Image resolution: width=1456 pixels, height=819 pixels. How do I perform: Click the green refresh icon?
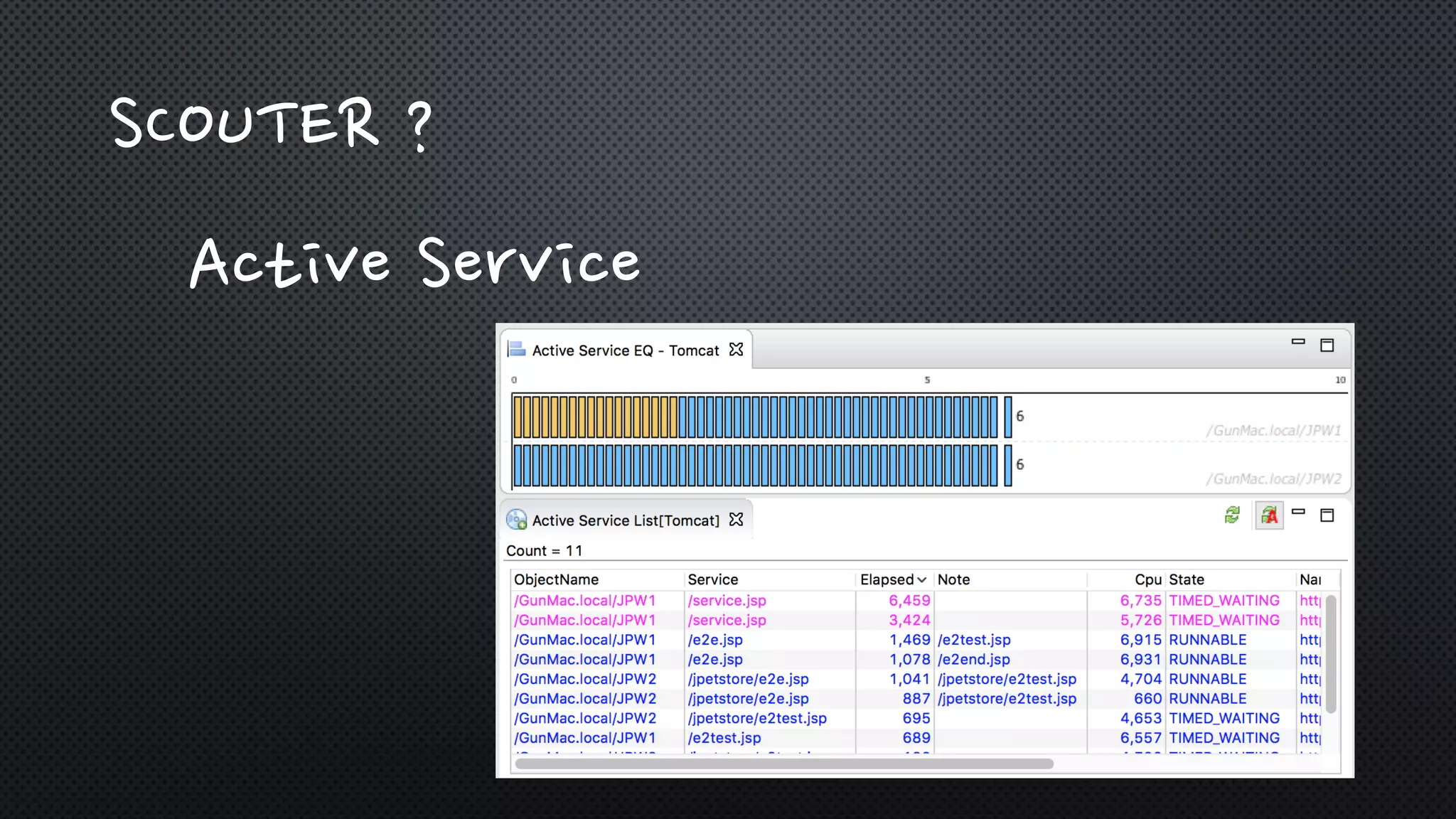pyautogui.click(x=1232, y=515)
